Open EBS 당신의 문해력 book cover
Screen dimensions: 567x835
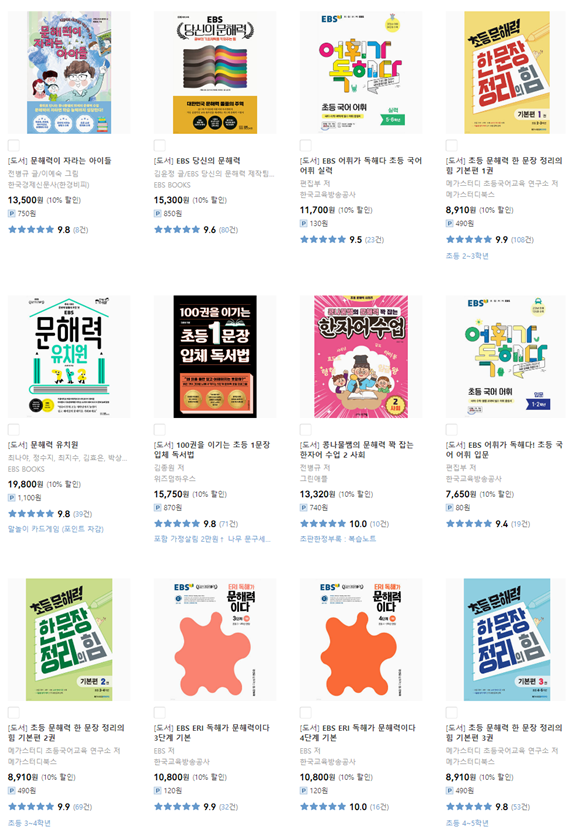point(215,72)
